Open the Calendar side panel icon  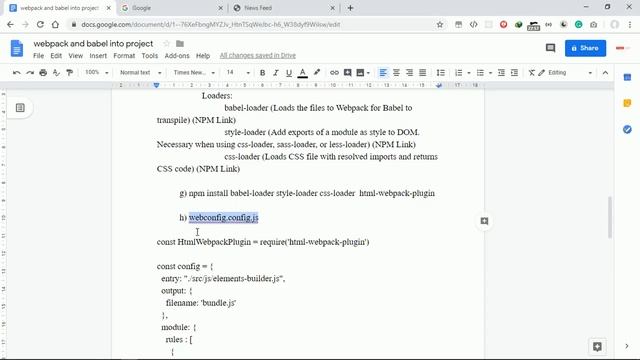pos(627,77)
